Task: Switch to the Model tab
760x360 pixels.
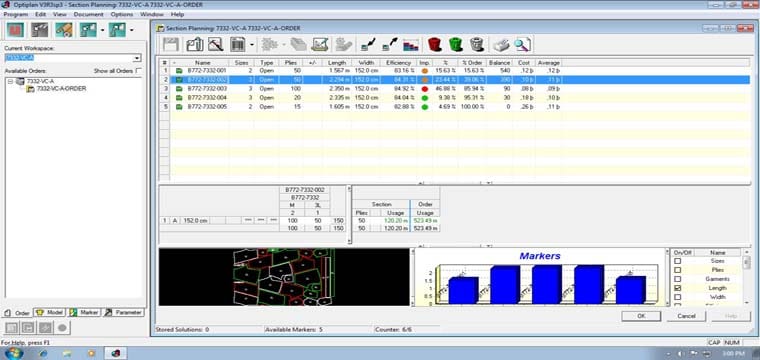Action: click(50, 313)
